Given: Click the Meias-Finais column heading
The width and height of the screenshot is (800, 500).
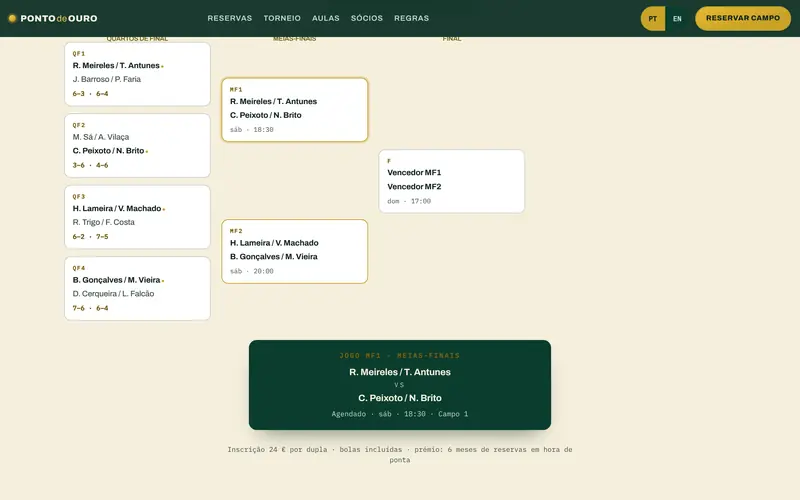Looking at the screenshot, I should (x=294, y=39).
